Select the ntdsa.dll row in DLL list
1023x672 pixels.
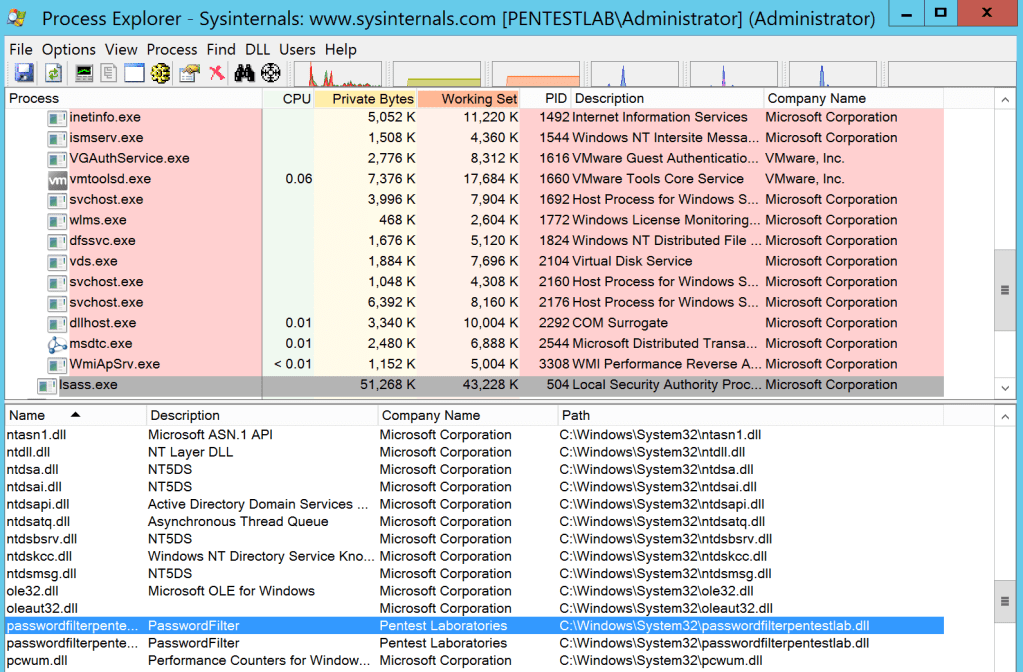coord(32,470)
